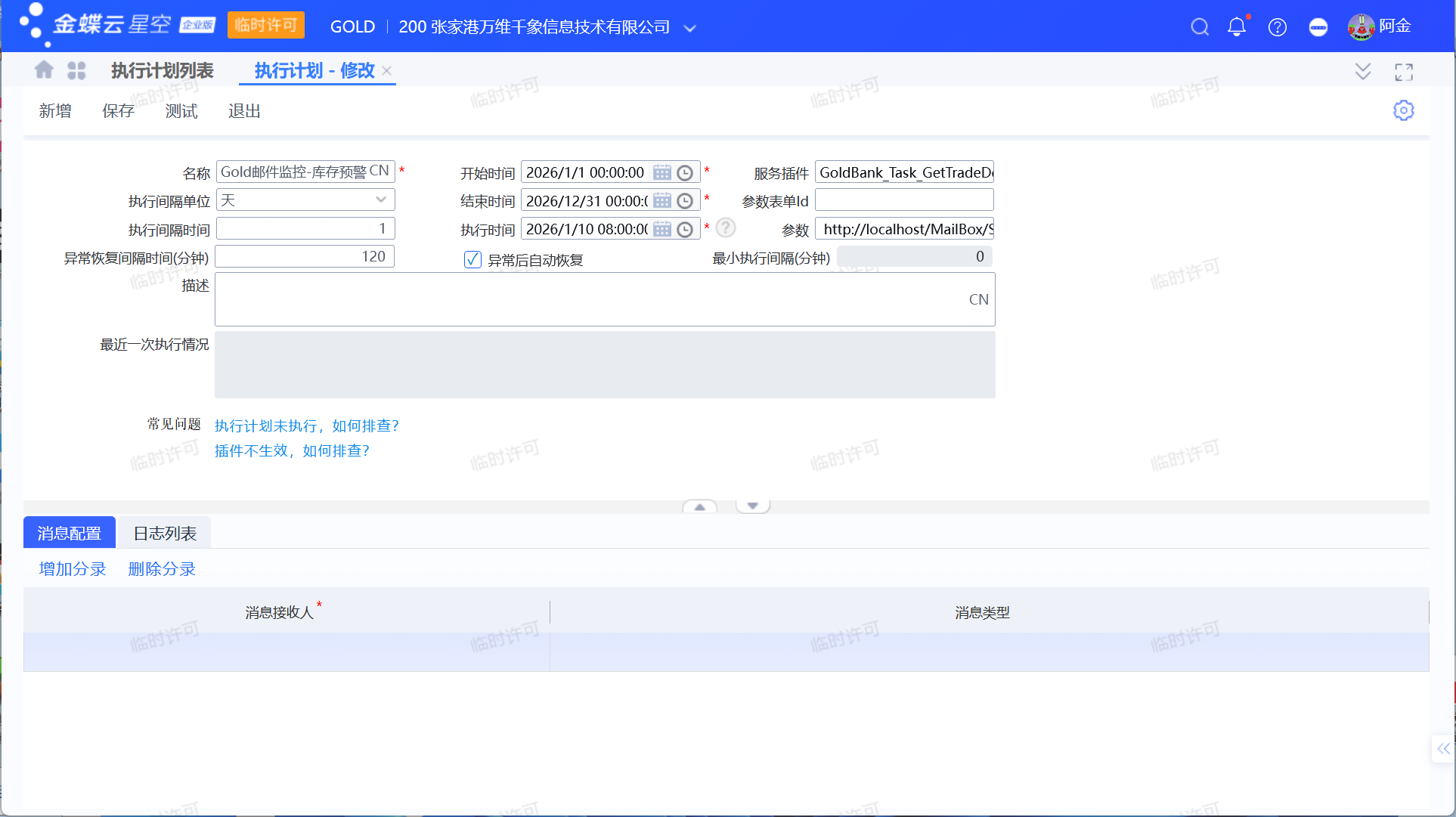The width and height of the screenshot is (1456, 817).
Task: Open calendar picker for 开始时间
Action: (x=662, y=173)
